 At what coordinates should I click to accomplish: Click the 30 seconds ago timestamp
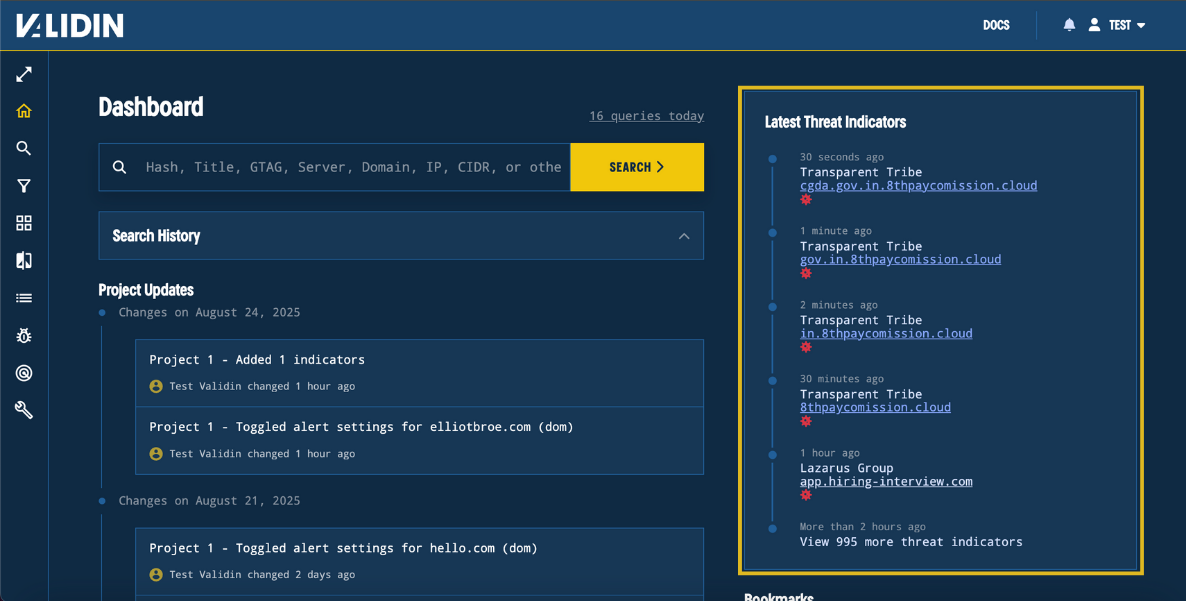point(842,157)
